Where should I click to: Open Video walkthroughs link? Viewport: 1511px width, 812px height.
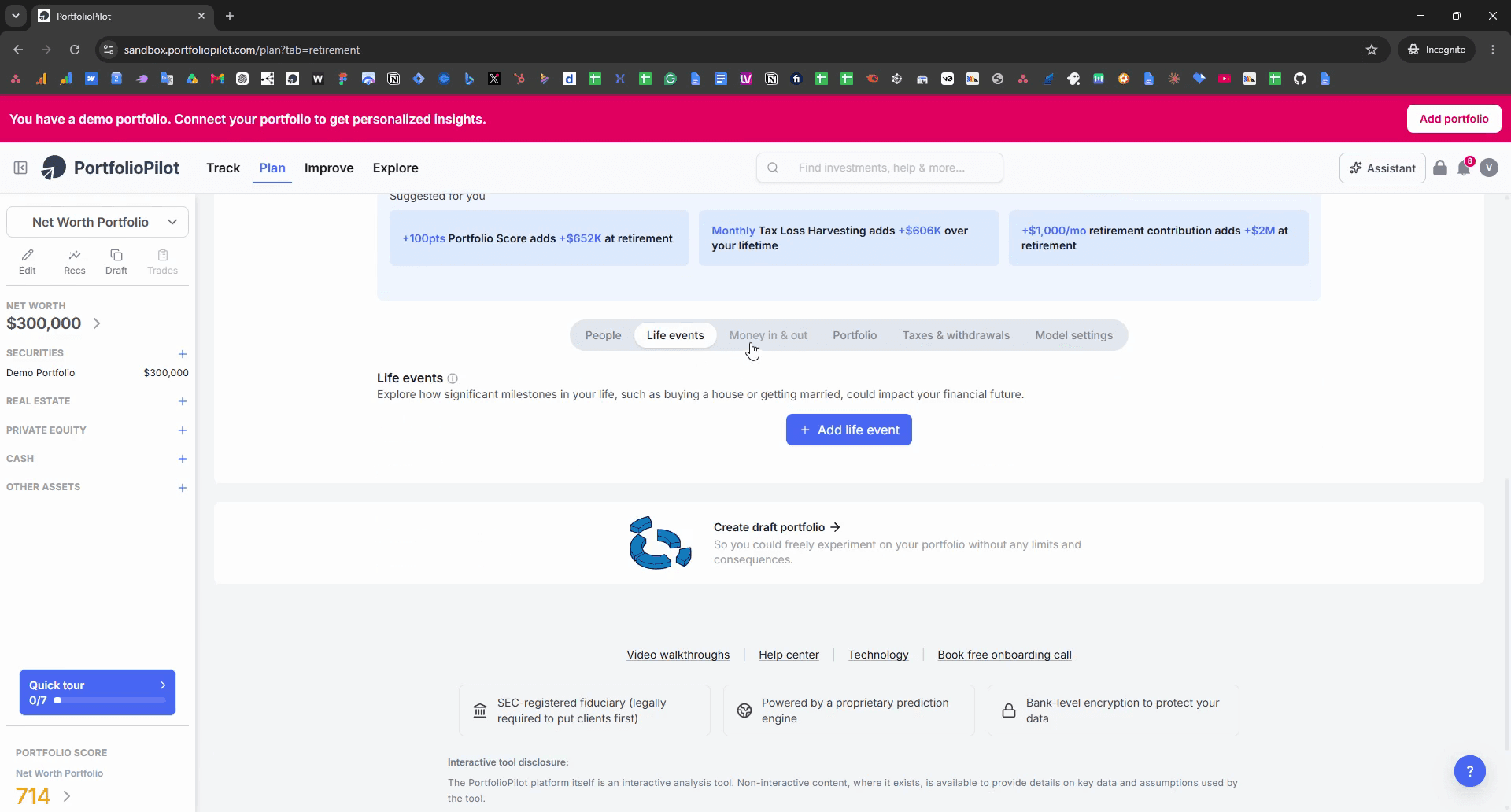678,655
